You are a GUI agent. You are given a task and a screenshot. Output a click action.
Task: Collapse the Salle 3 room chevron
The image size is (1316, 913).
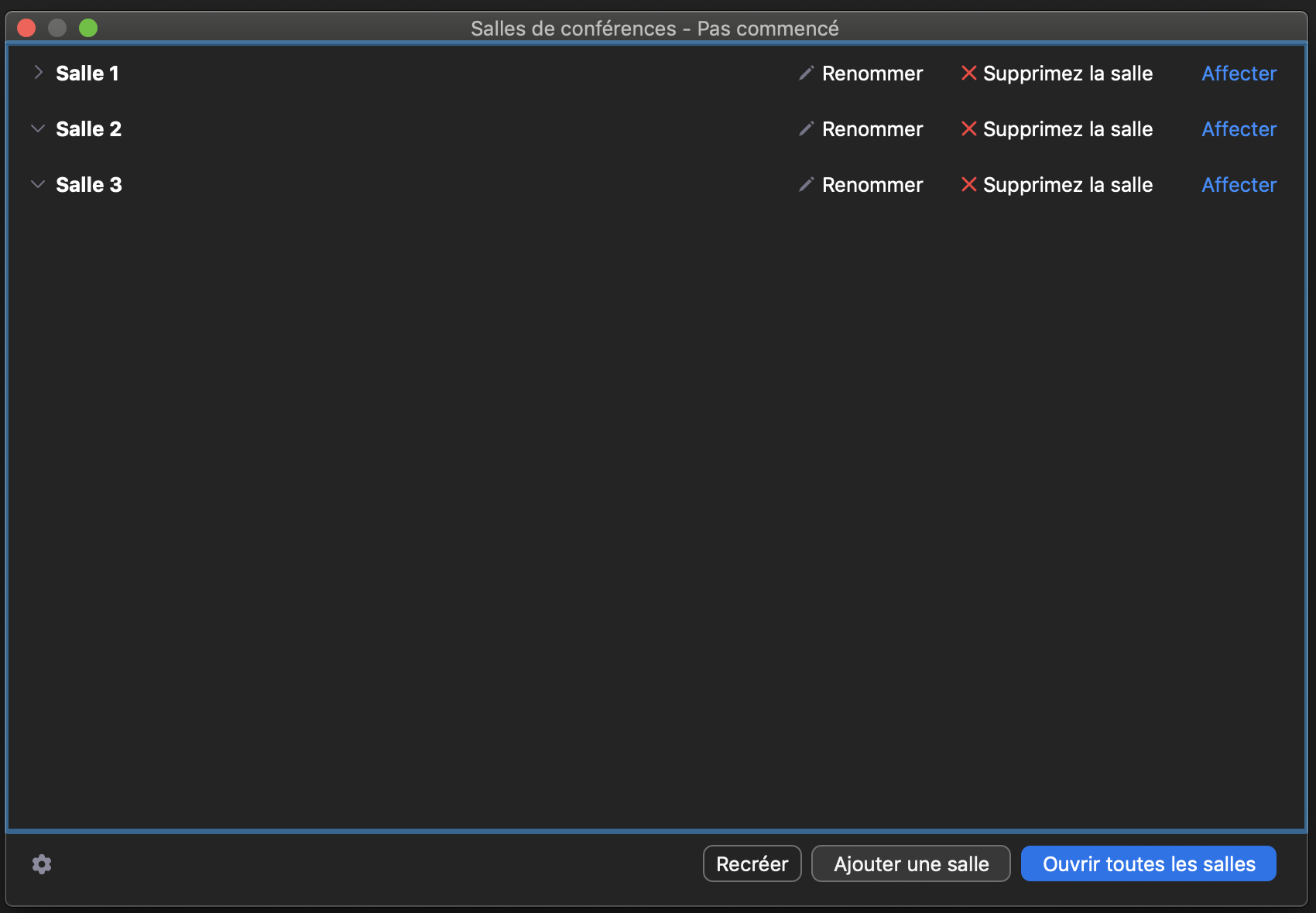click(38, 185)
